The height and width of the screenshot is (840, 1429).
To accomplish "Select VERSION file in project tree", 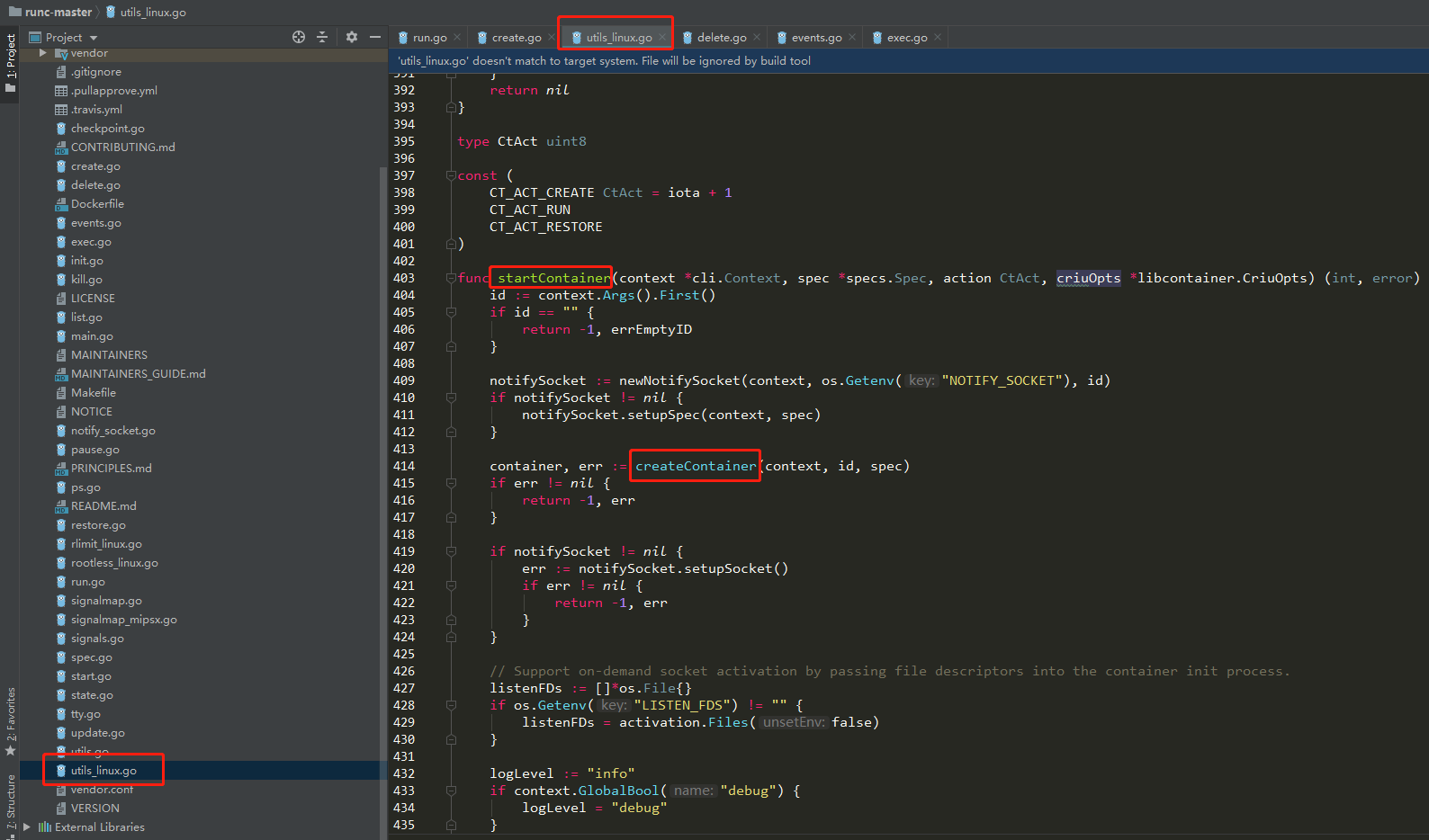I will (x=94, y=809).
